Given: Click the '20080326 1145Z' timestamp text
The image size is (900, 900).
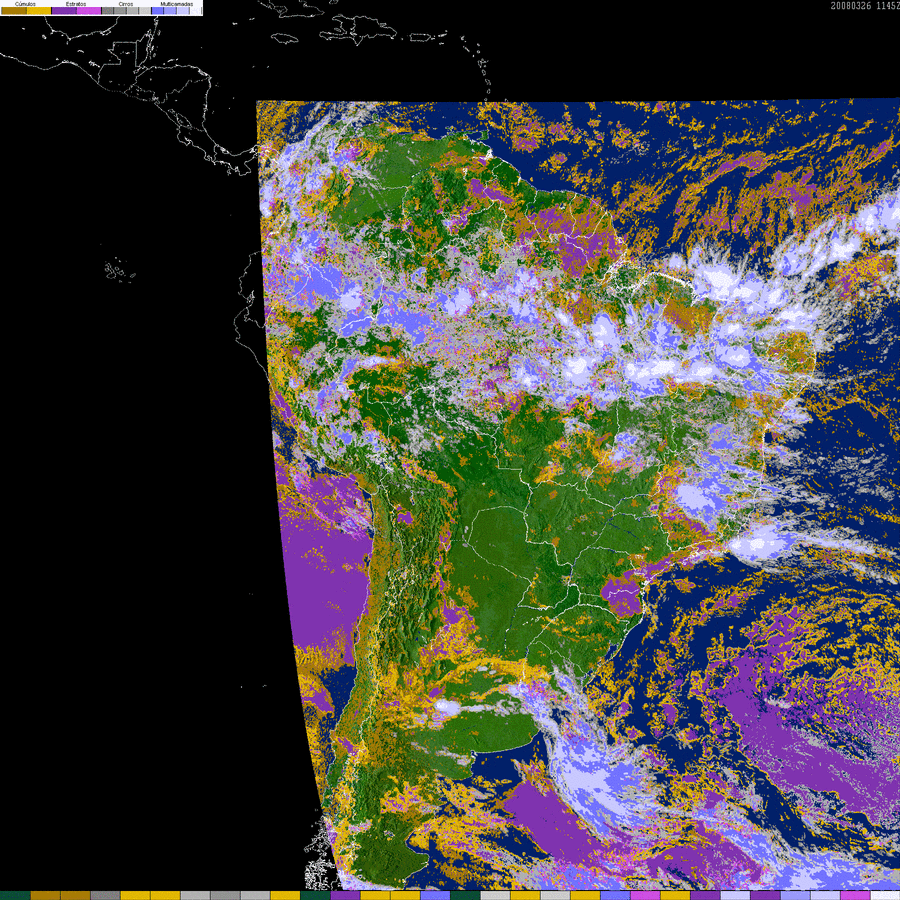Looking at the screenshot, I should [865, 6].
